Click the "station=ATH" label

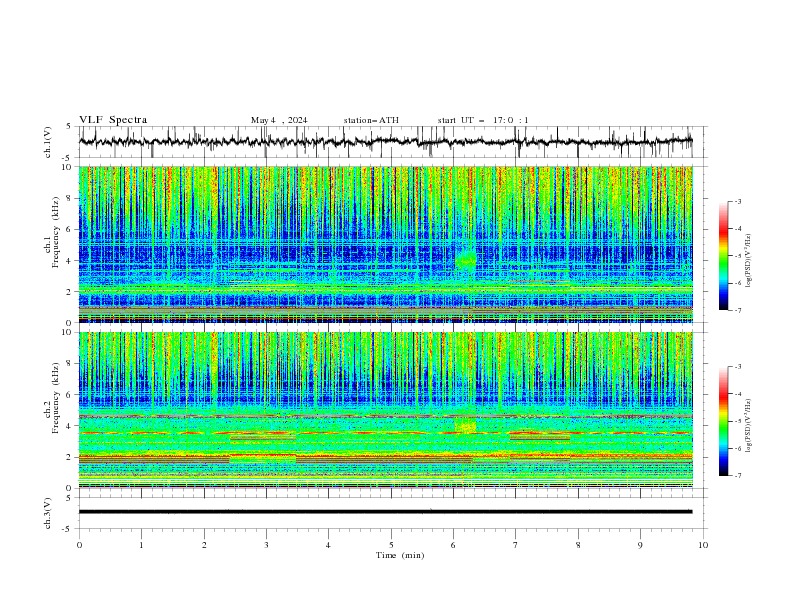pyautogui.click(x=371, y=120)
